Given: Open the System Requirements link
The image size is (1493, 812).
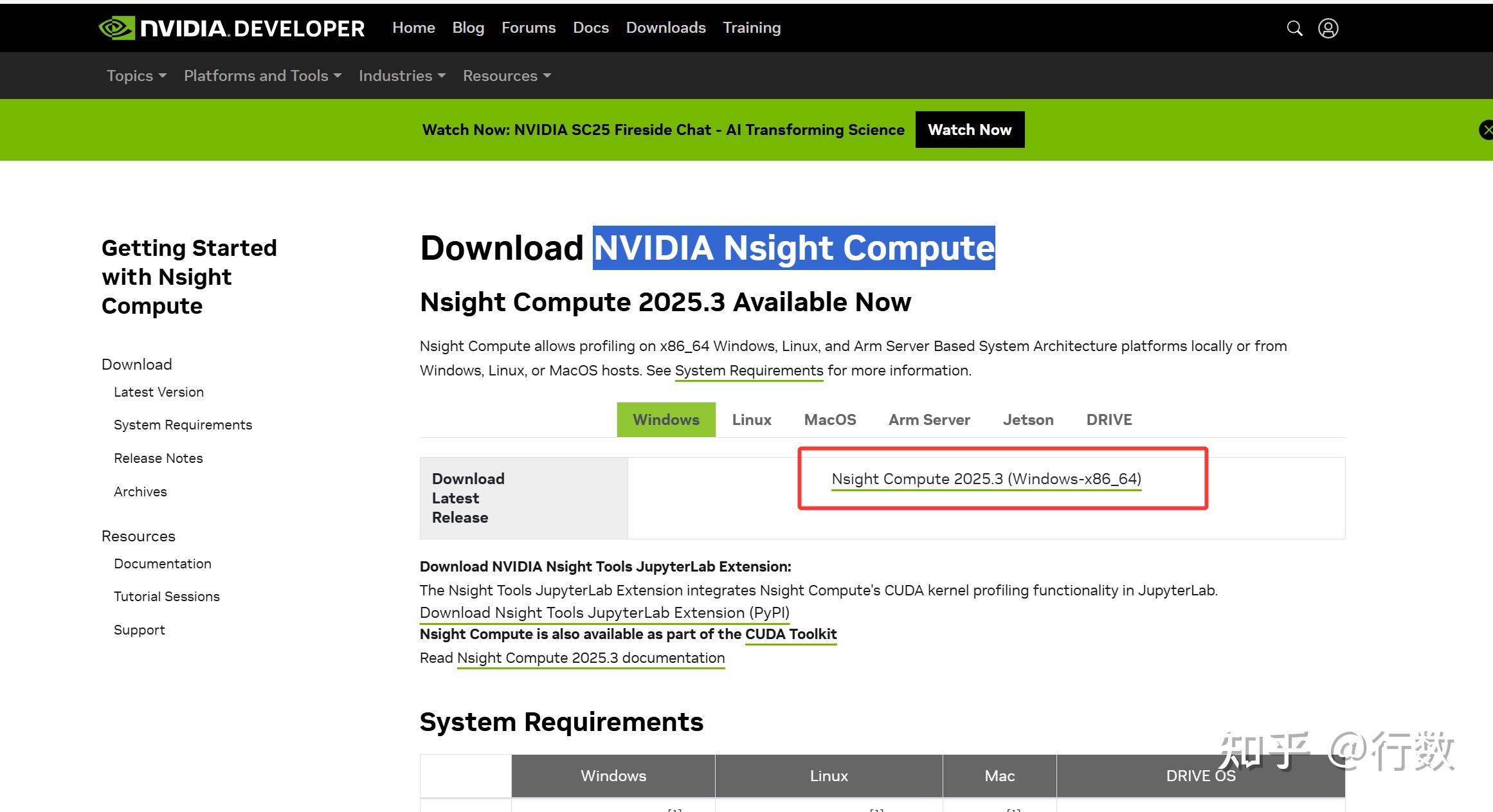Looking at the screenshot, I should tap(749, 370).
